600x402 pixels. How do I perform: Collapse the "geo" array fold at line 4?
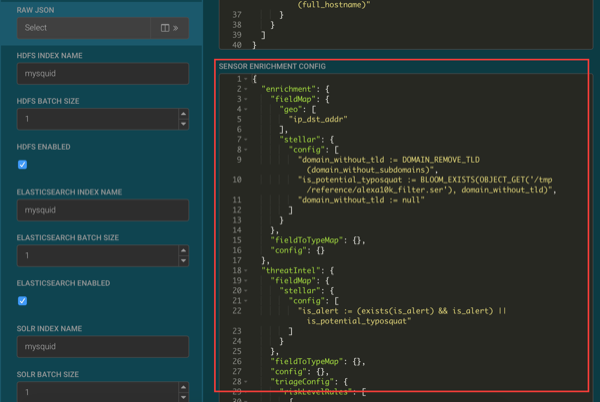[x=246, y=109]
